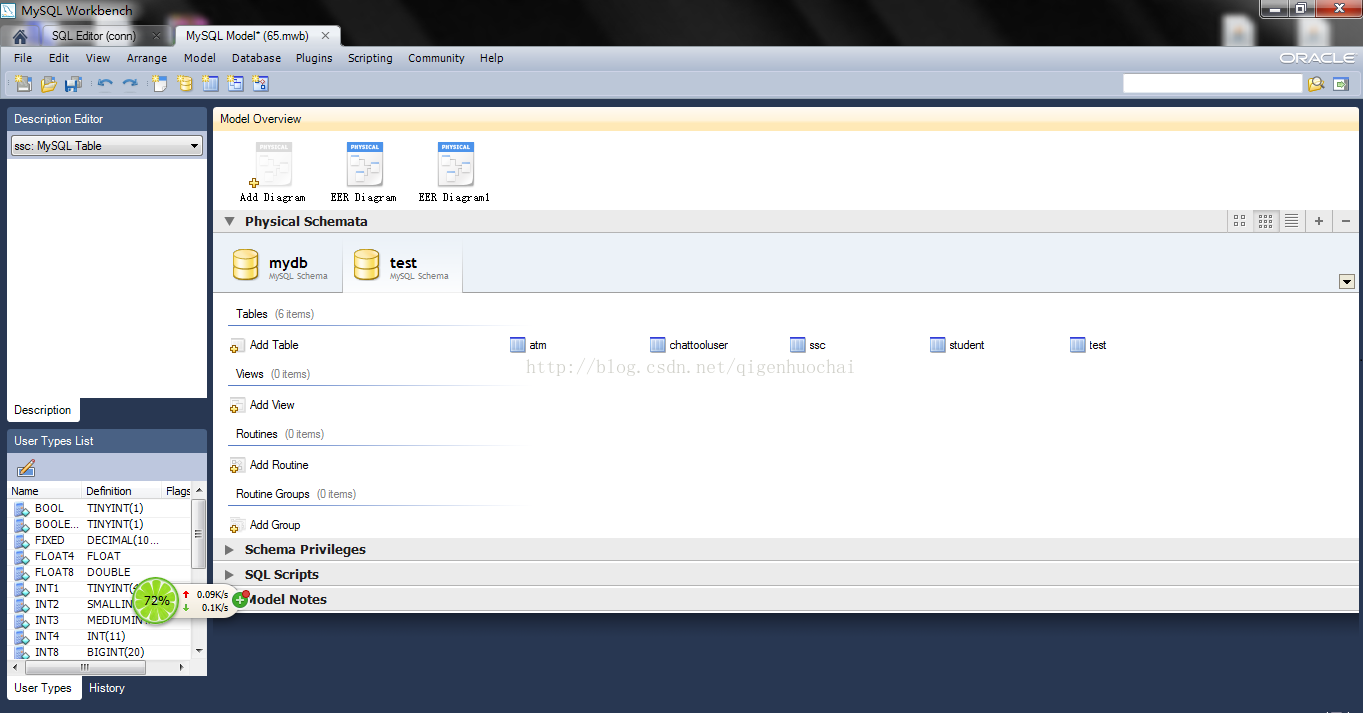
Task: Click the Description tab
Action: click(43, 410)
